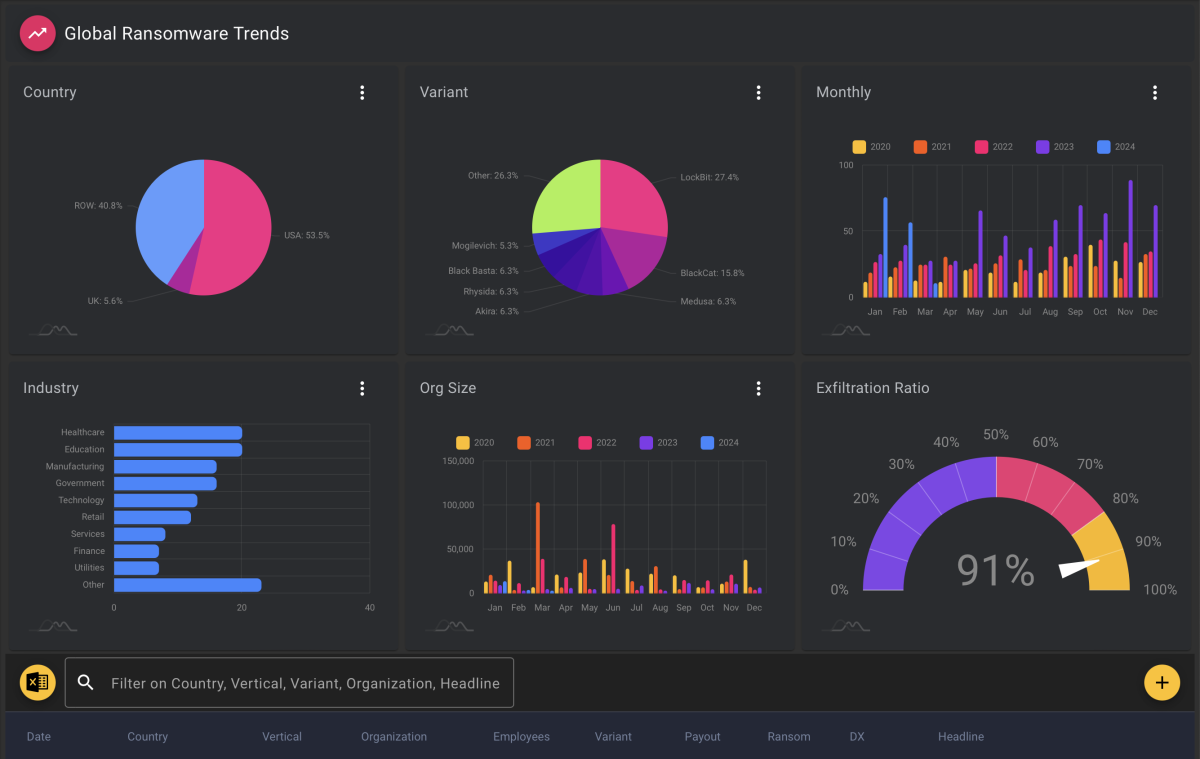The width and height of the screenshot is (1200, 759).
Task: Sort table by Variant column header
Action: tap(613, 737)
